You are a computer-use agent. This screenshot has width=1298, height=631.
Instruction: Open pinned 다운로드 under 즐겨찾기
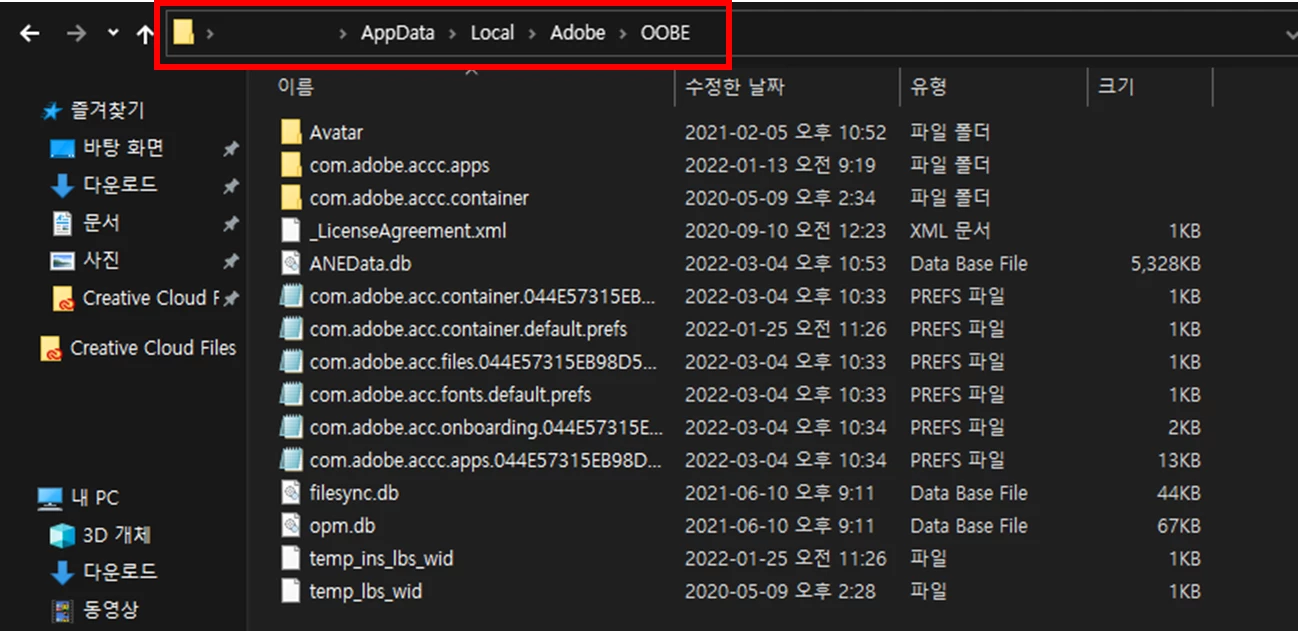coord(120,185)
